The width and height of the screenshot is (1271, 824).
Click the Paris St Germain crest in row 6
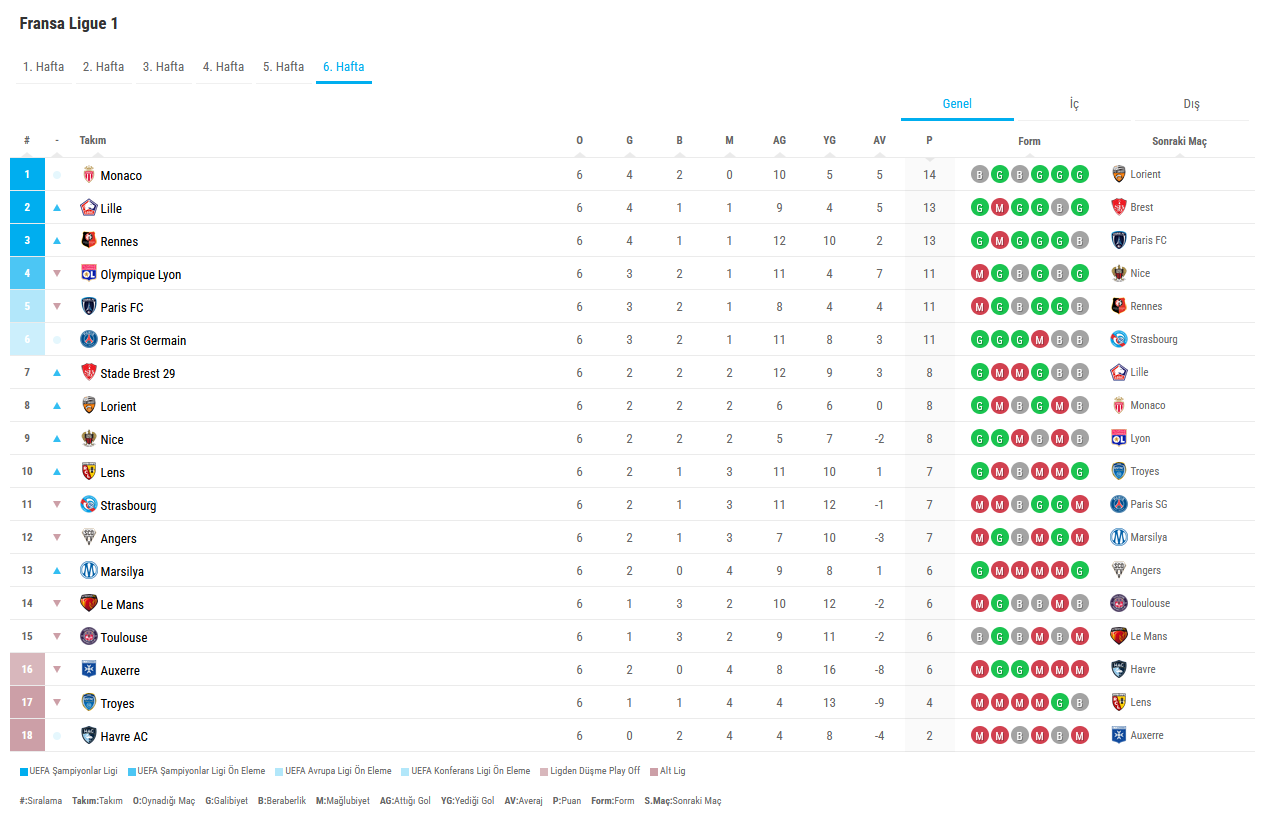(89, 340)
